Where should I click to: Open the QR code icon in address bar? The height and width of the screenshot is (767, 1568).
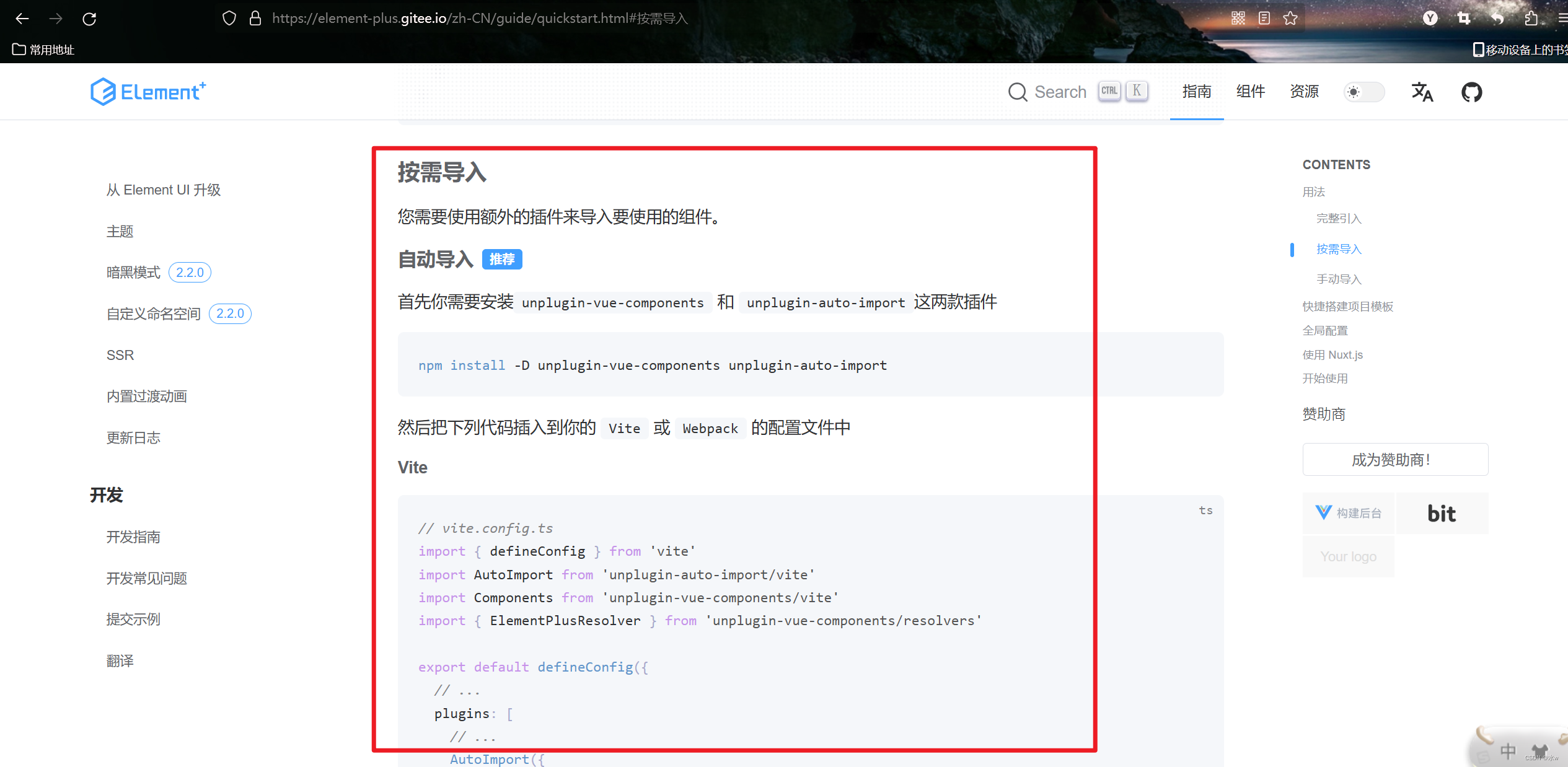[1238, 19]
